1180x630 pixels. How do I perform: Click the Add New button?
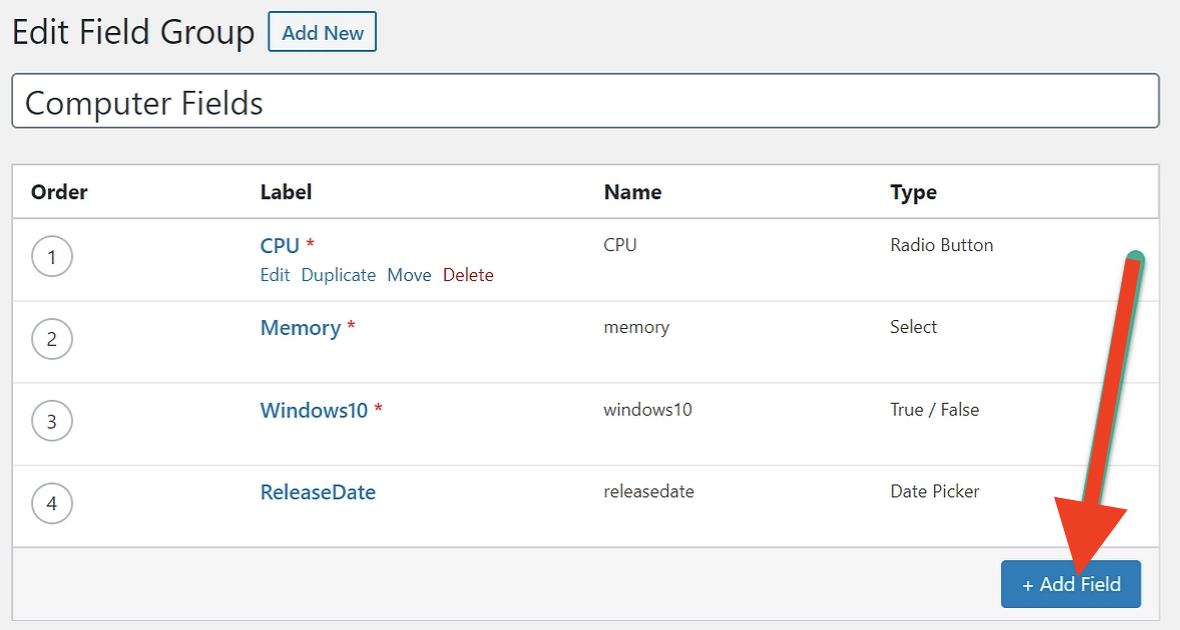(322, 33)
